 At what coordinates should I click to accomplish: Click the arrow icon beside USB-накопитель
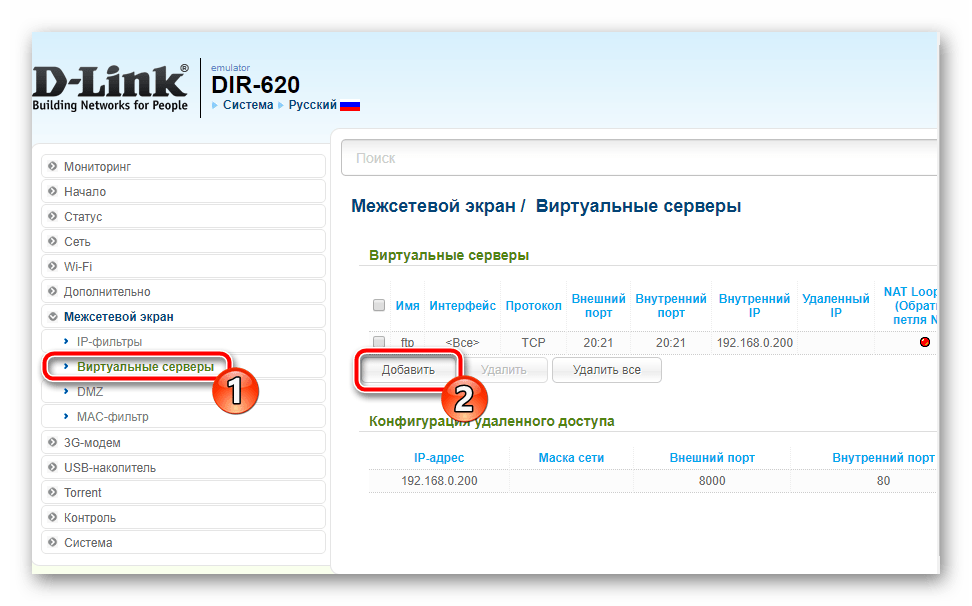(x=52, y=468)
